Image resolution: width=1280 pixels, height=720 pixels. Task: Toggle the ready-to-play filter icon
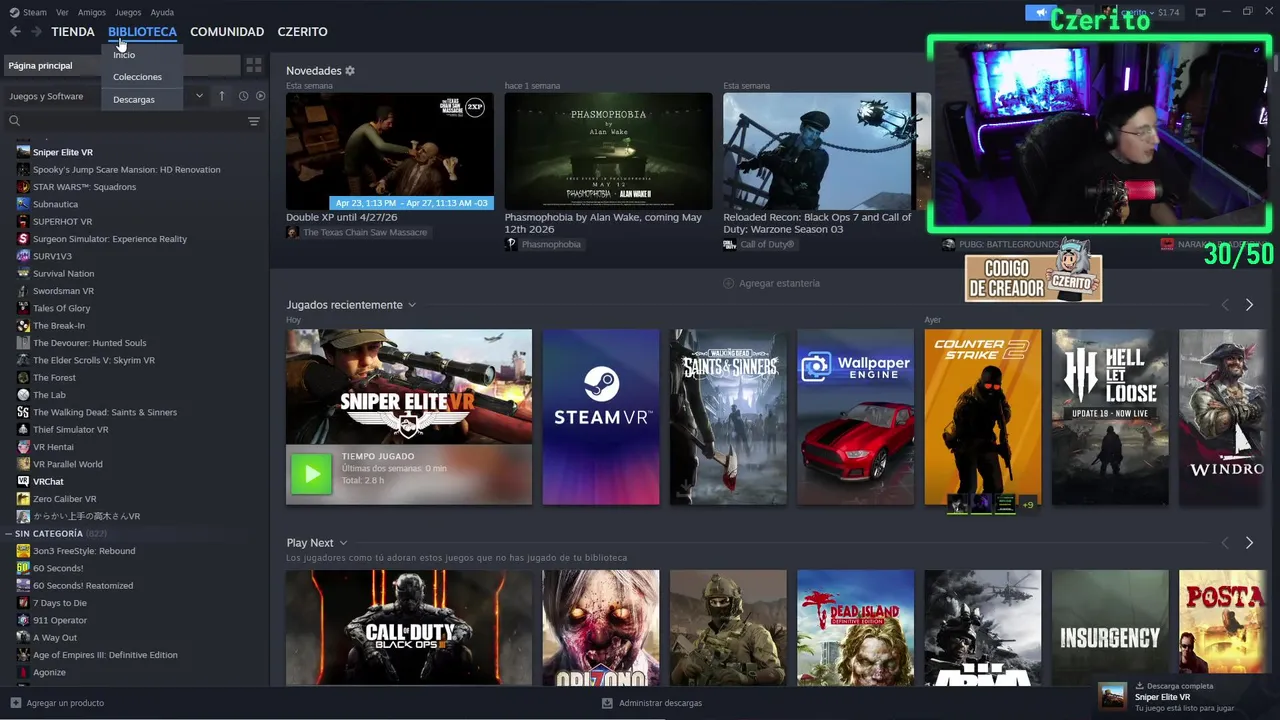(x=261, y=96)
